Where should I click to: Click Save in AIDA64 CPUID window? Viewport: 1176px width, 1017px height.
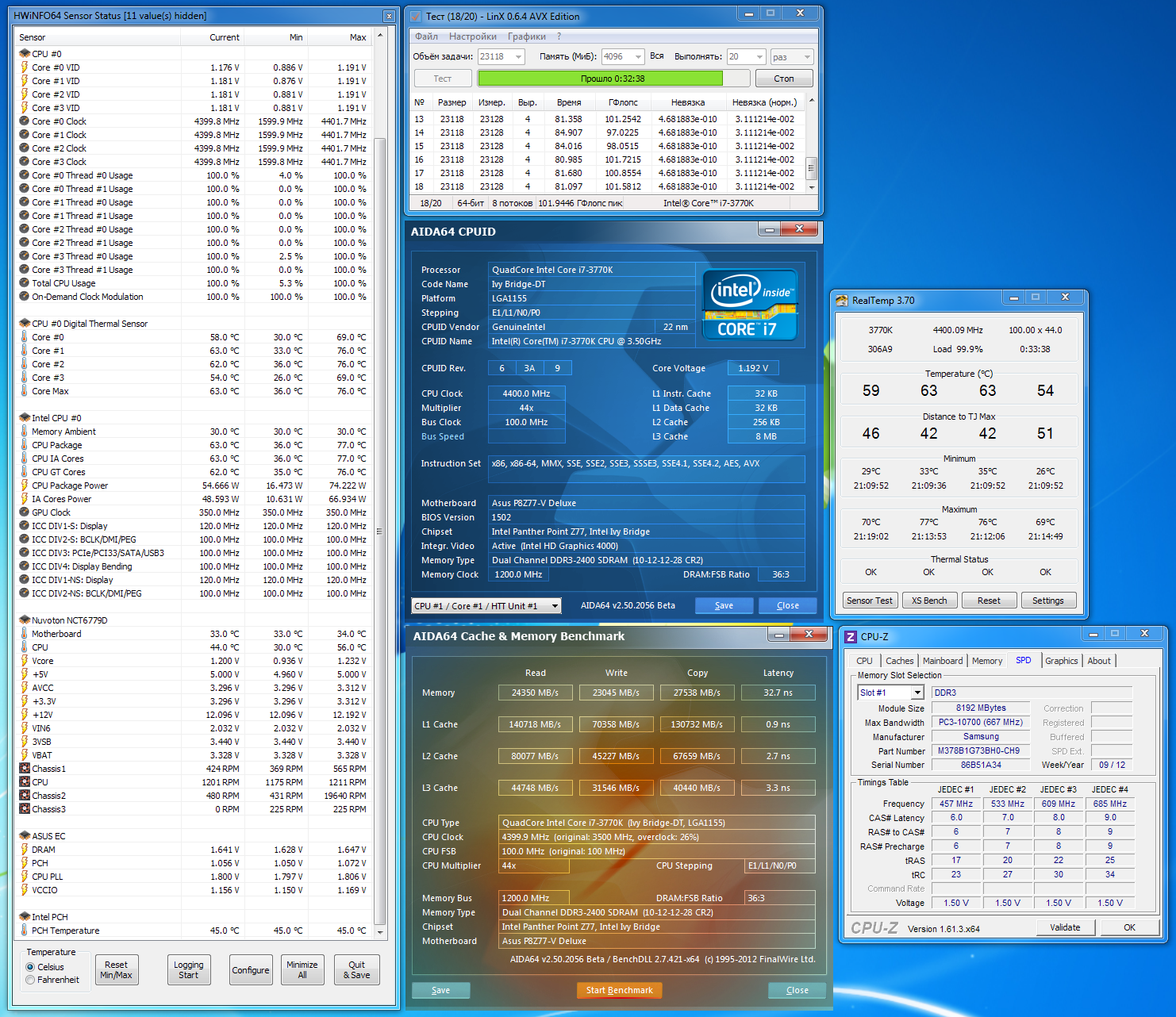pos(724,605)
